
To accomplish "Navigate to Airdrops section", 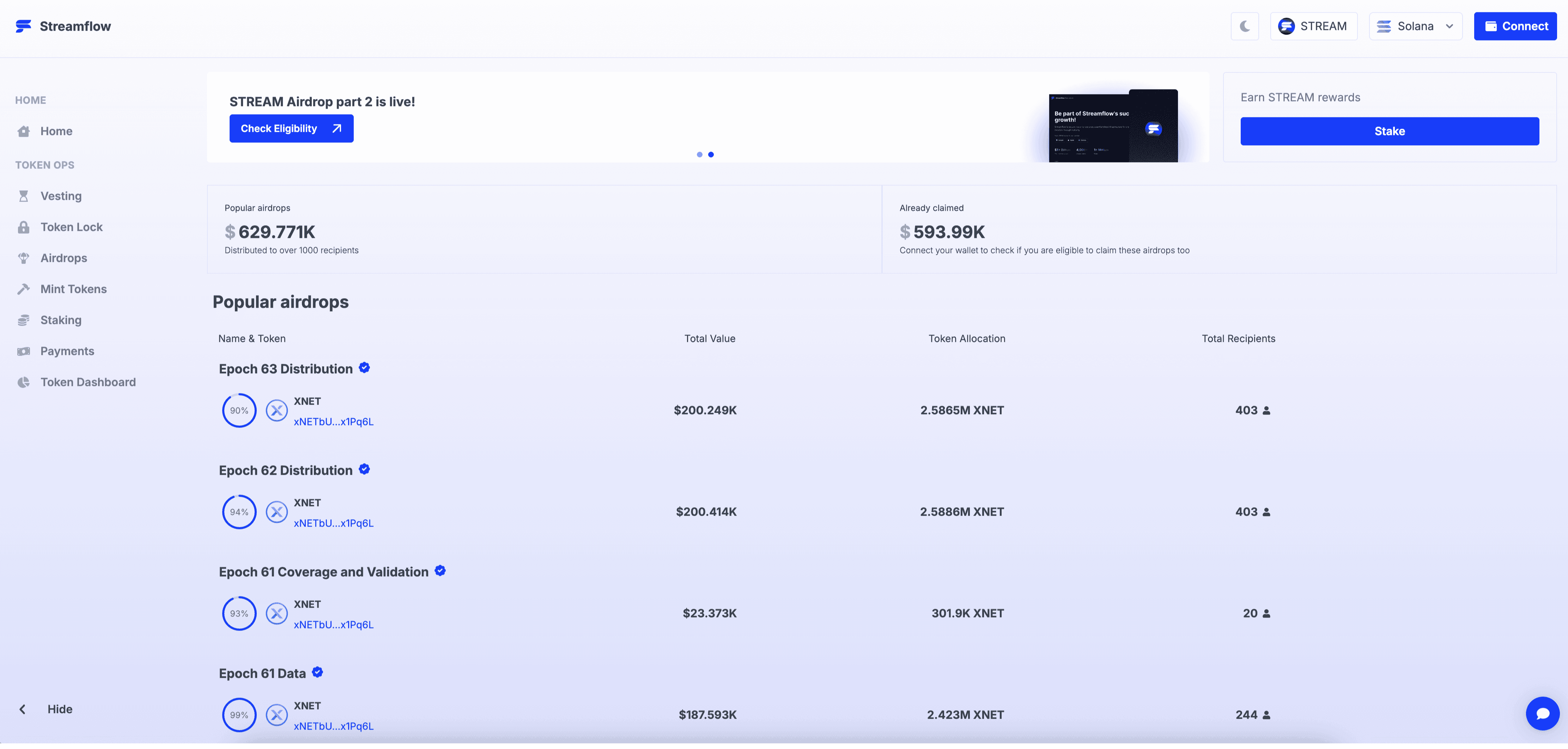I will tap(64, 258).
